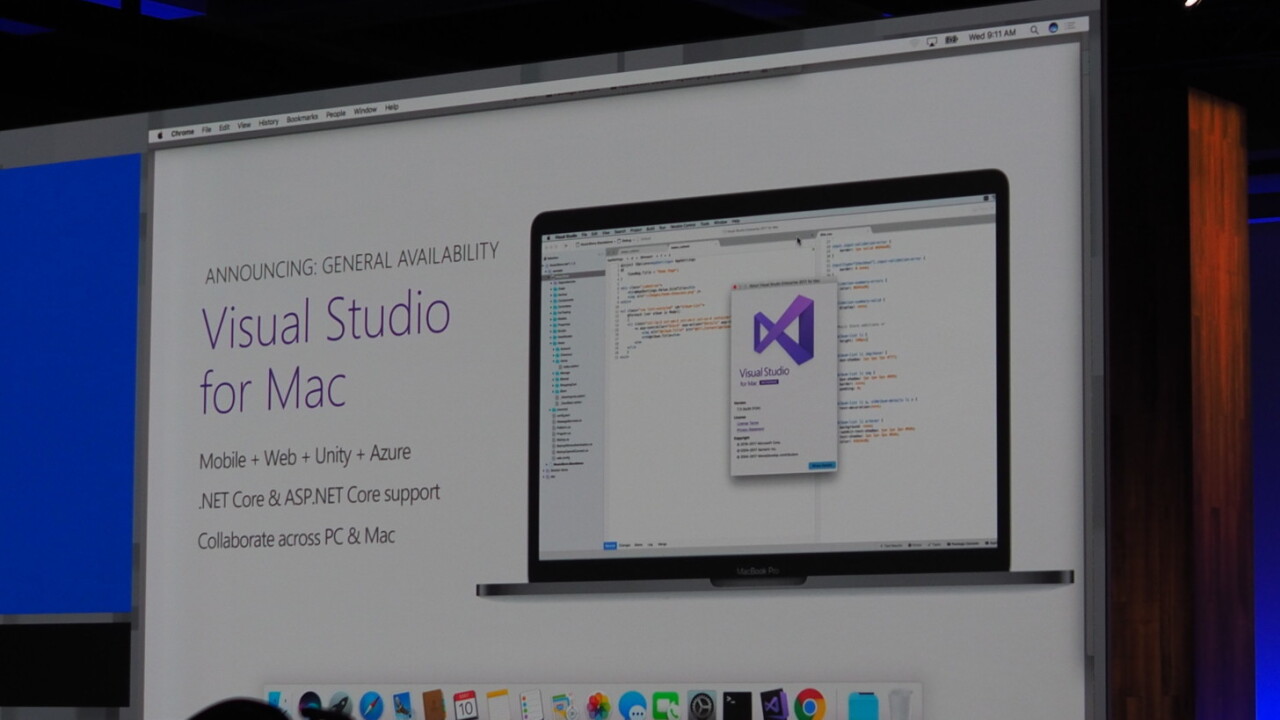Open the History menu
This screenshot has width=1280, height=720.
click(x=269, y=122)
